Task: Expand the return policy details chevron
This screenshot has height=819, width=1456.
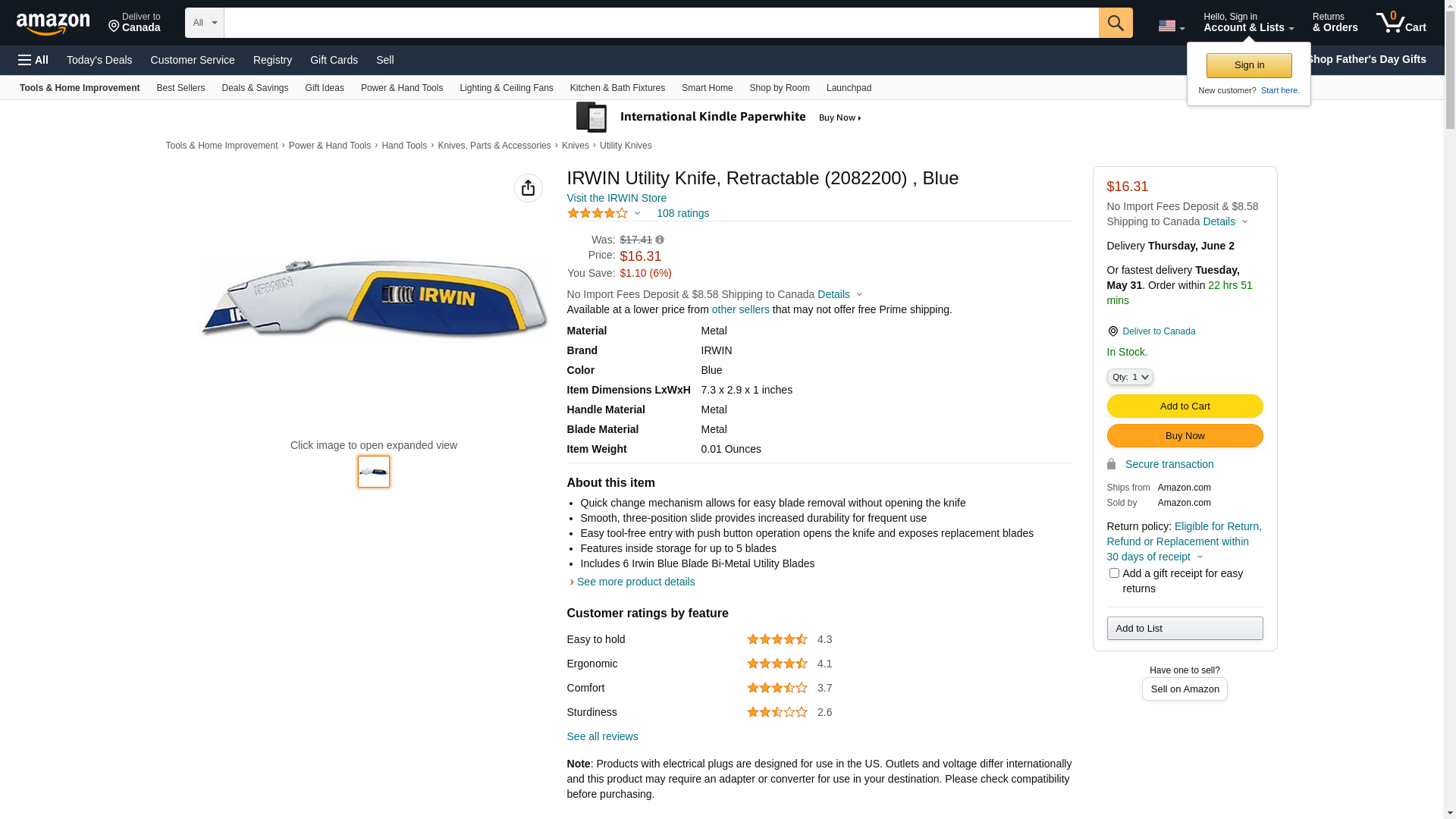Action: pos(1200,557)
